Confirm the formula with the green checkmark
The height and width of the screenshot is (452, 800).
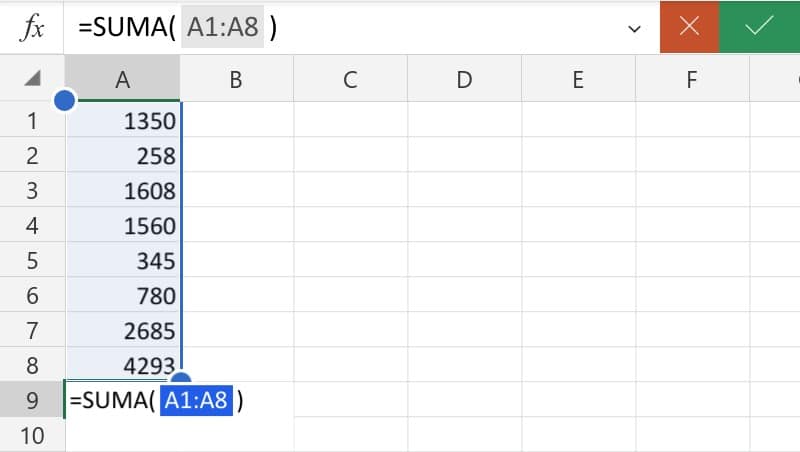(x=759, y=27)
